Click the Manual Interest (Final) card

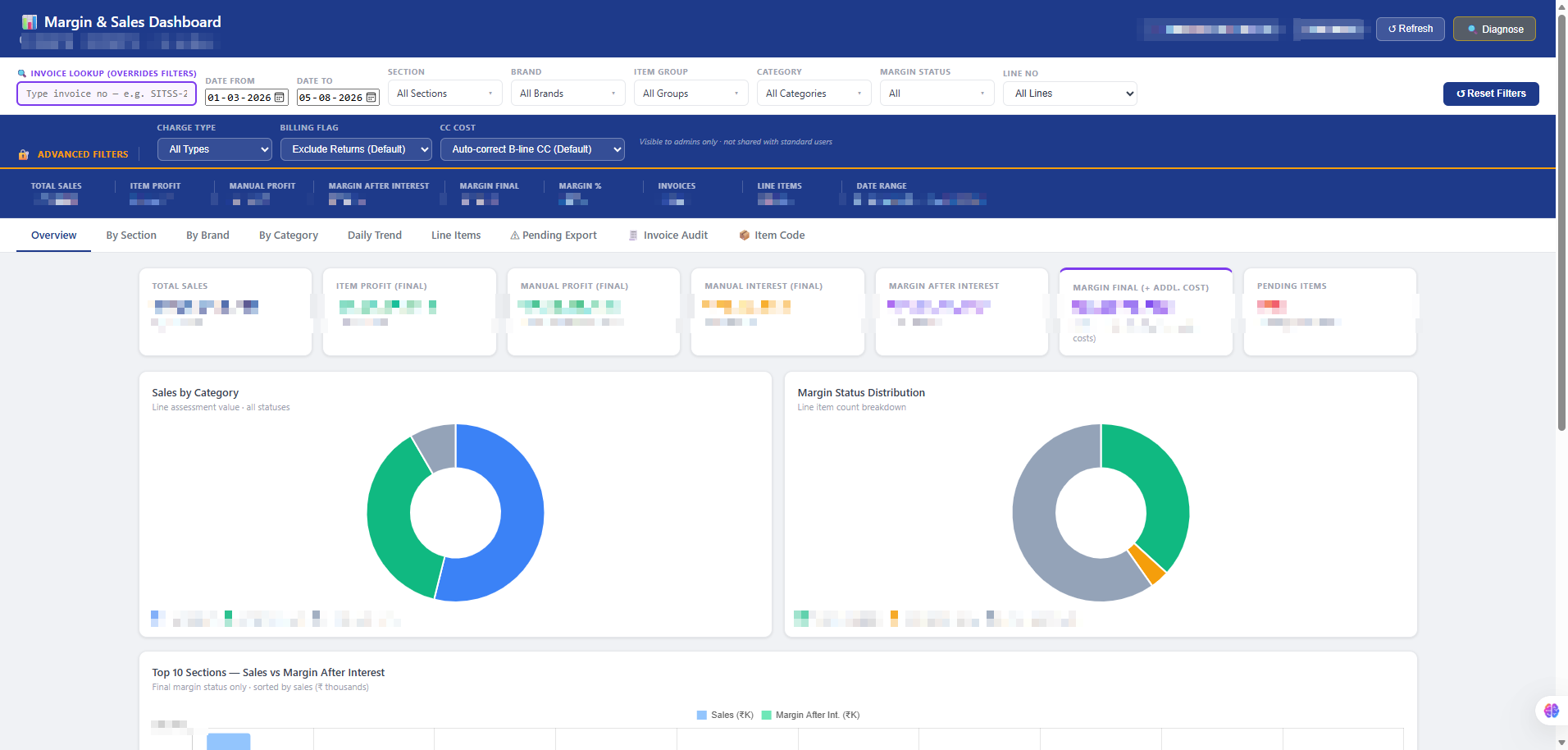pyautogui.click(x=777, y=312)
